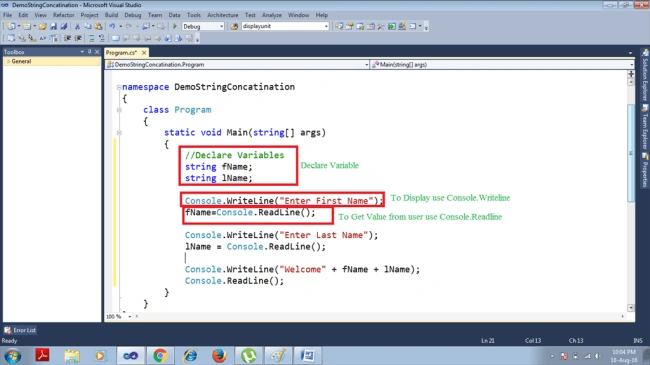Click the Redo arrow icon
Image resolution: width=650 pixels, height=365 pixels.
(x=129, y=26)
